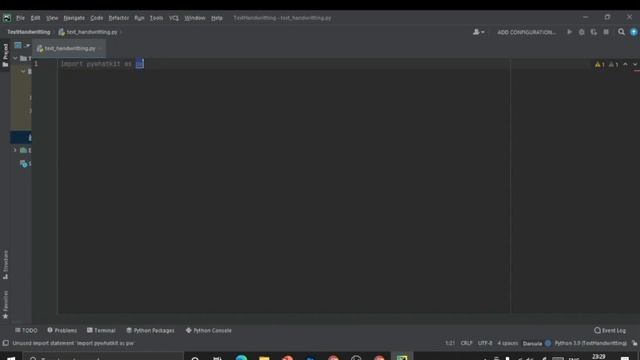The height and width of the screenshot is (360, 640).
Task: Click the Stop square icon in the toolbar
Action: tap(606, 32)
